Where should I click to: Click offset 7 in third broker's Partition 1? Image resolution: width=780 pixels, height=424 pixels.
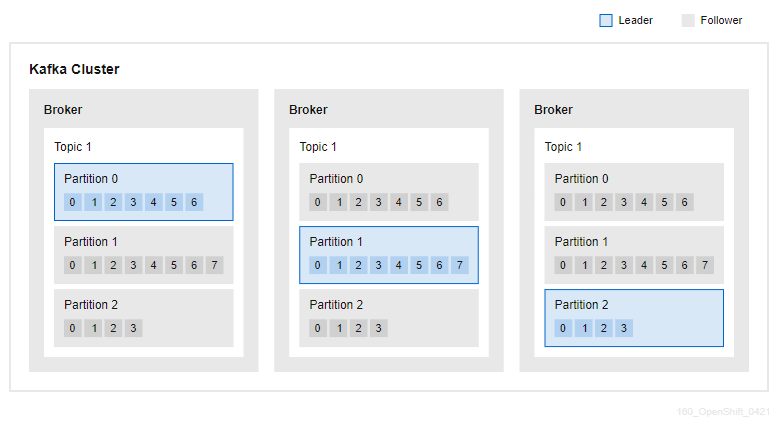[x=705, y=265]
